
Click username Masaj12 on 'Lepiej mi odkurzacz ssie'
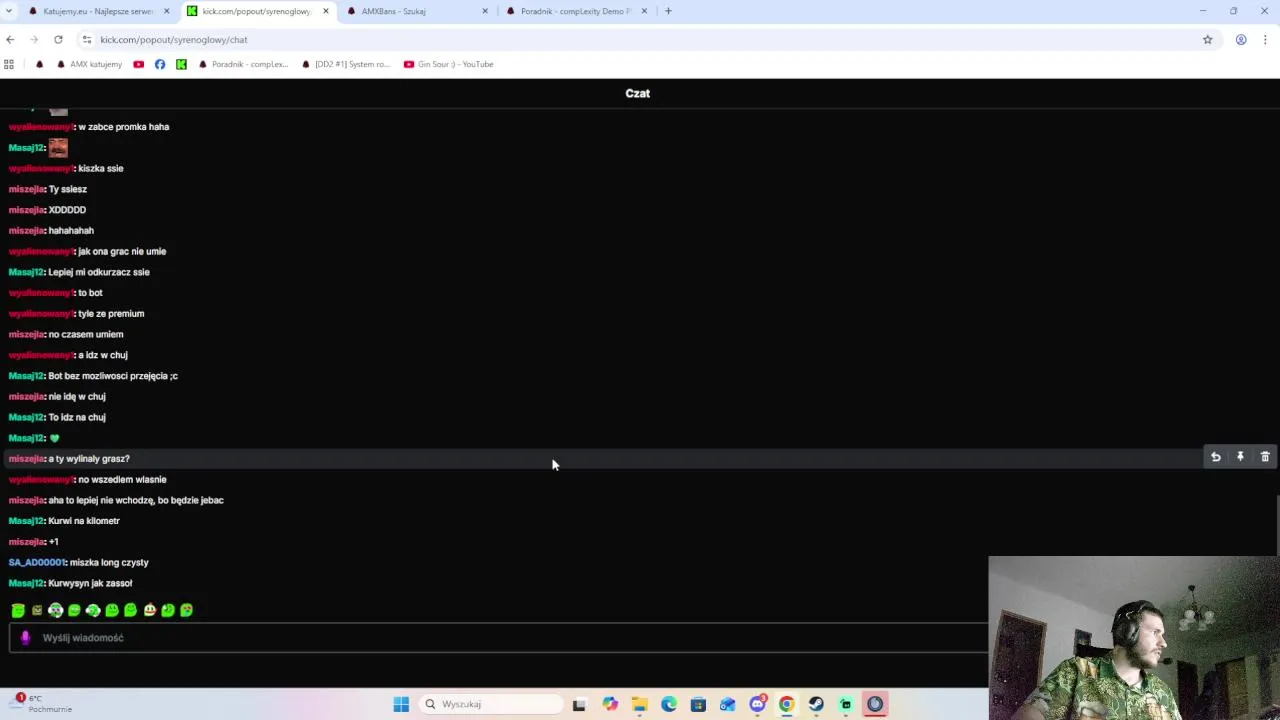point(26,272)
